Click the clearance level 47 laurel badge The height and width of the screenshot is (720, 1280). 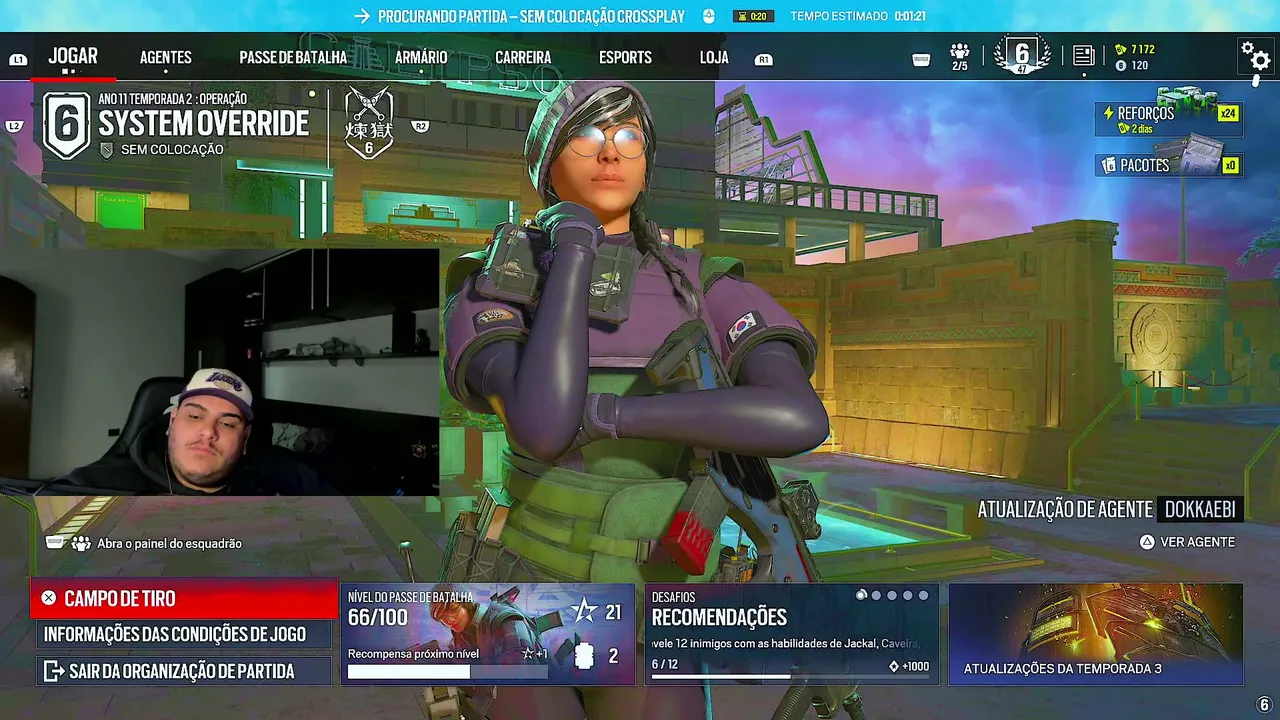coord(1022,56)
